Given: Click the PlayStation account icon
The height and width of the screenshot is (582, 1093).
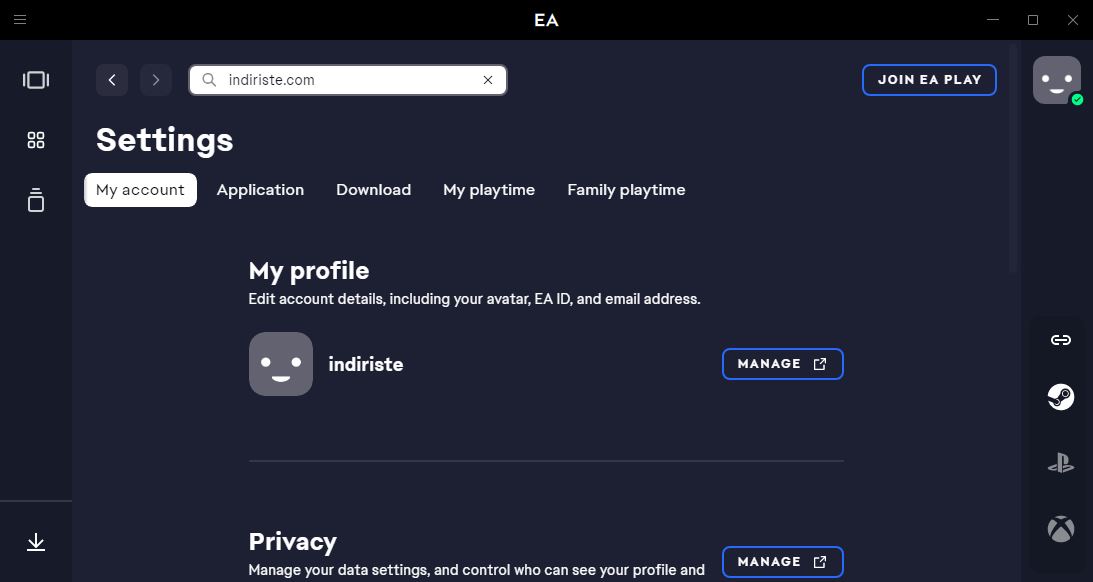Looking at the screenshot, I should [1060, 463].
